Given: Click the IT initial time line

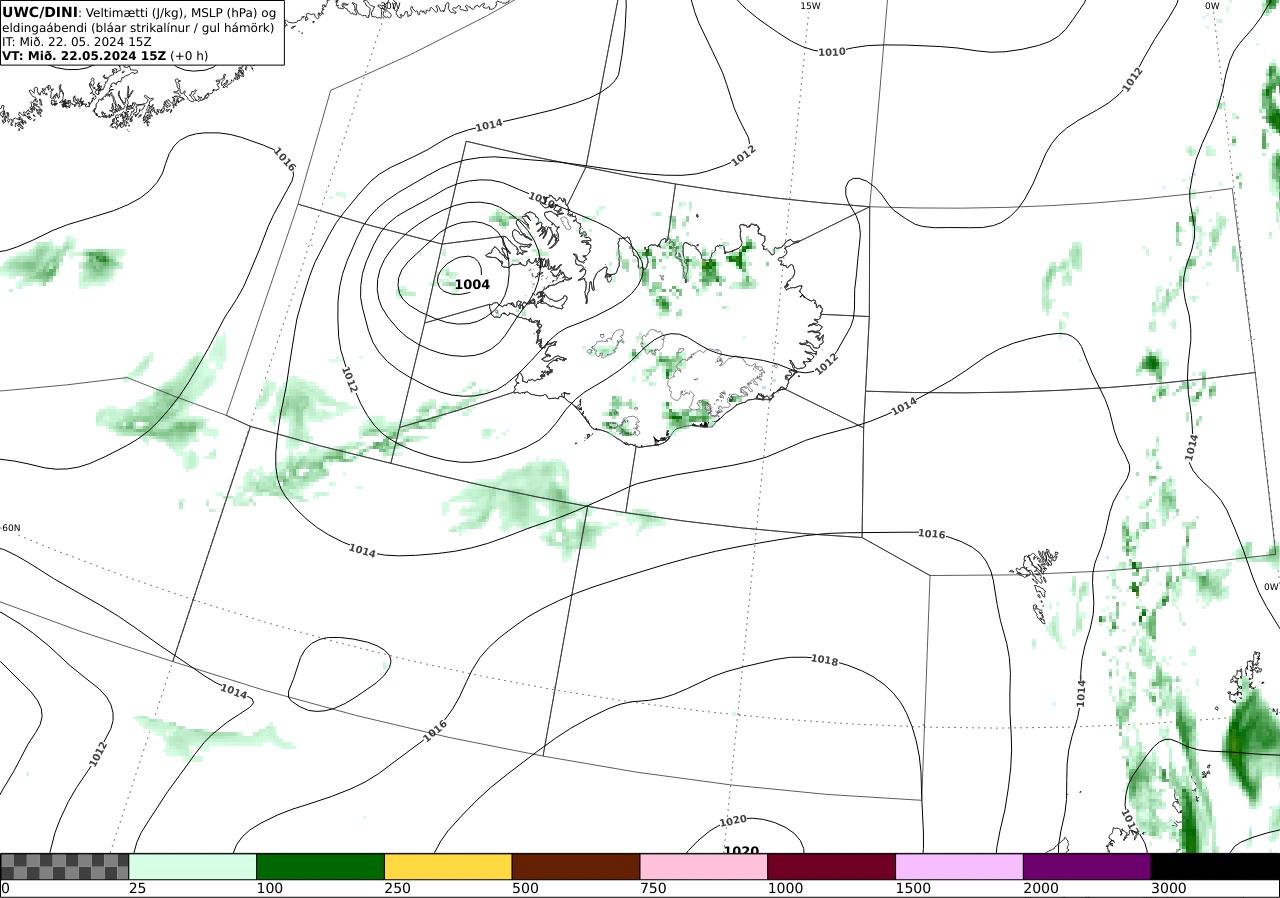Looking at the screenshot, I should coord(77,42).
